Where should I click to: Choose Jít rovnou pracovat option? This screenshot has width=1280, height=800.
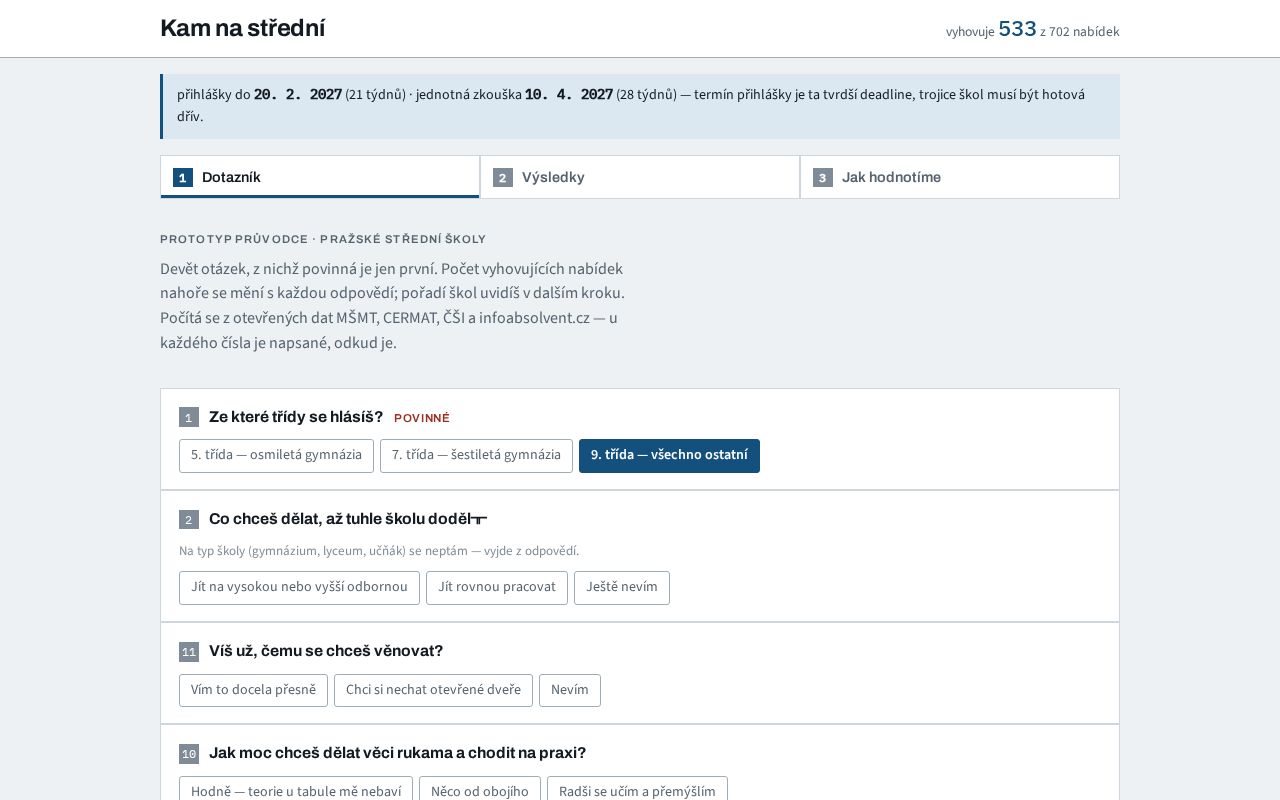(x=497, y=588)
